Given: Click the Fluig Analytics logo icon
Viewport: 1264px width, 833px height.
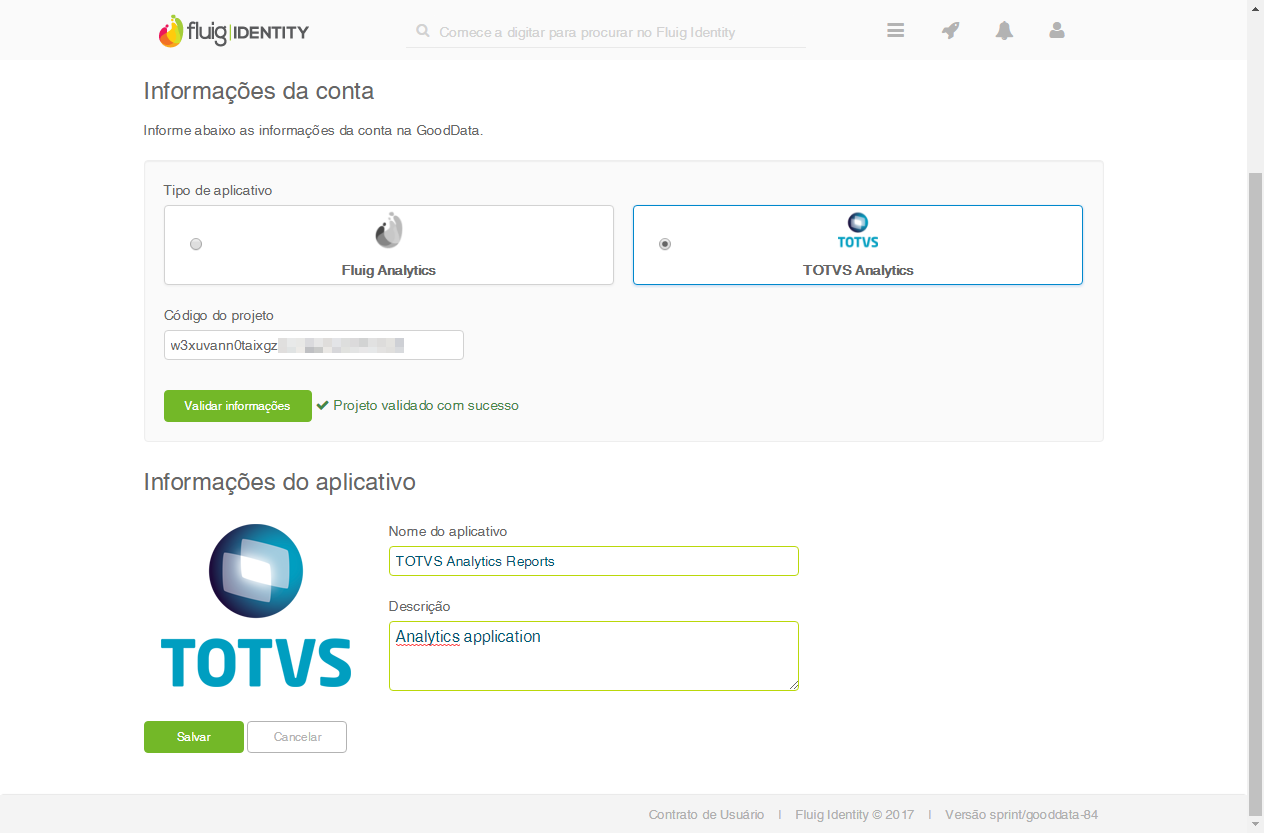Looking at the screenshot, I should [x=389, y=231].
